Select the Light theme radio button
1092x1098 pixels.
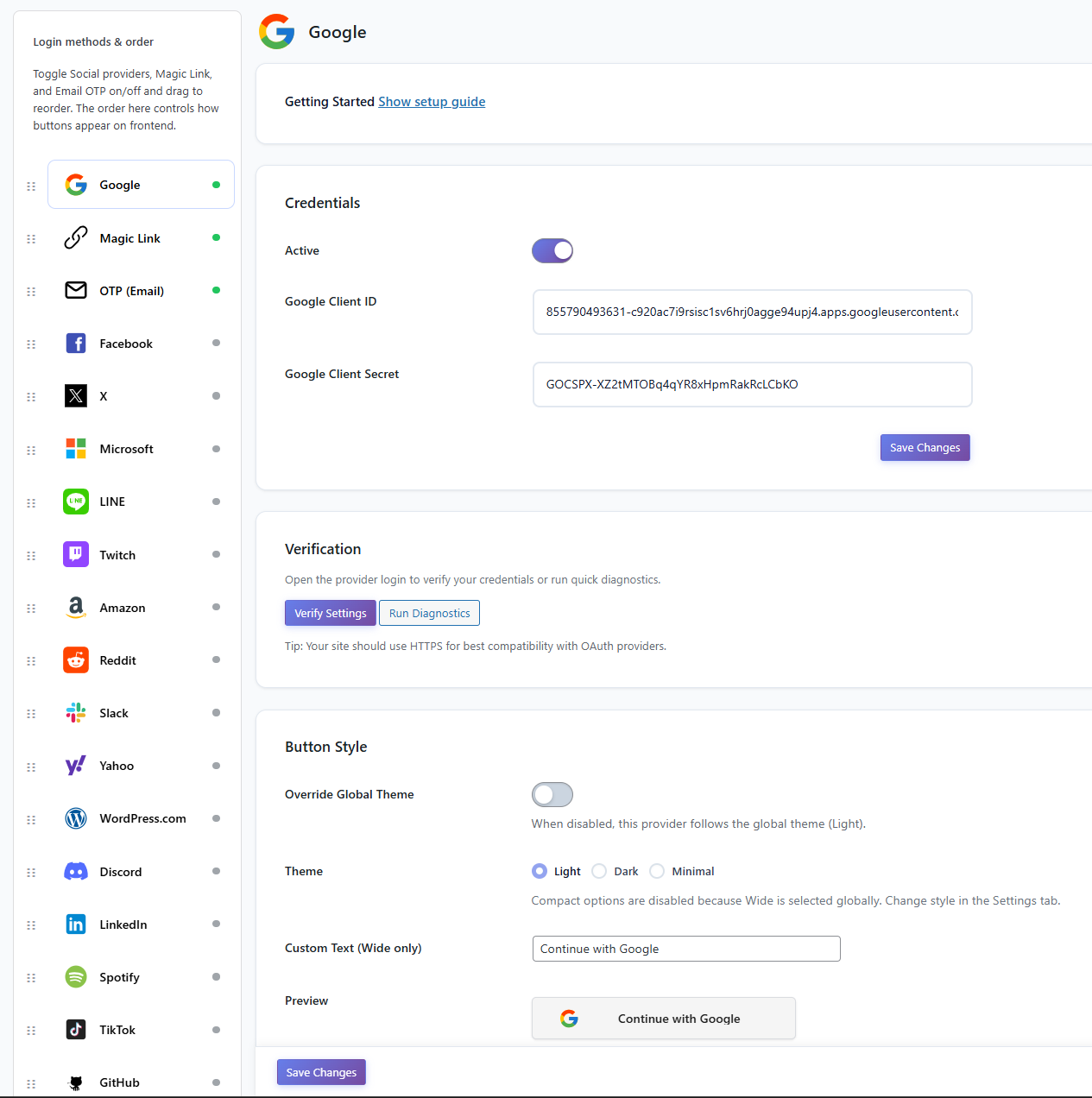(540, 871)
